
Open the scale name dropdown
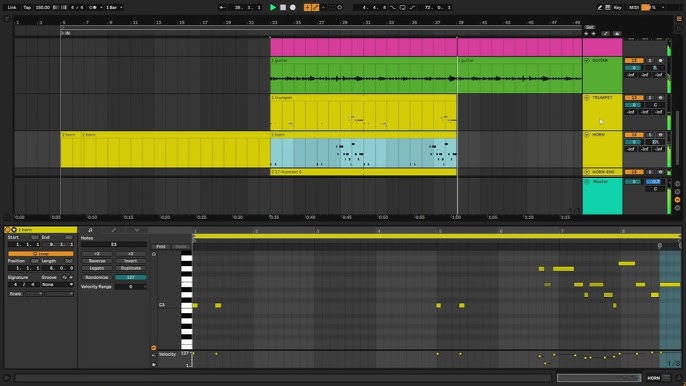(59, 294)
